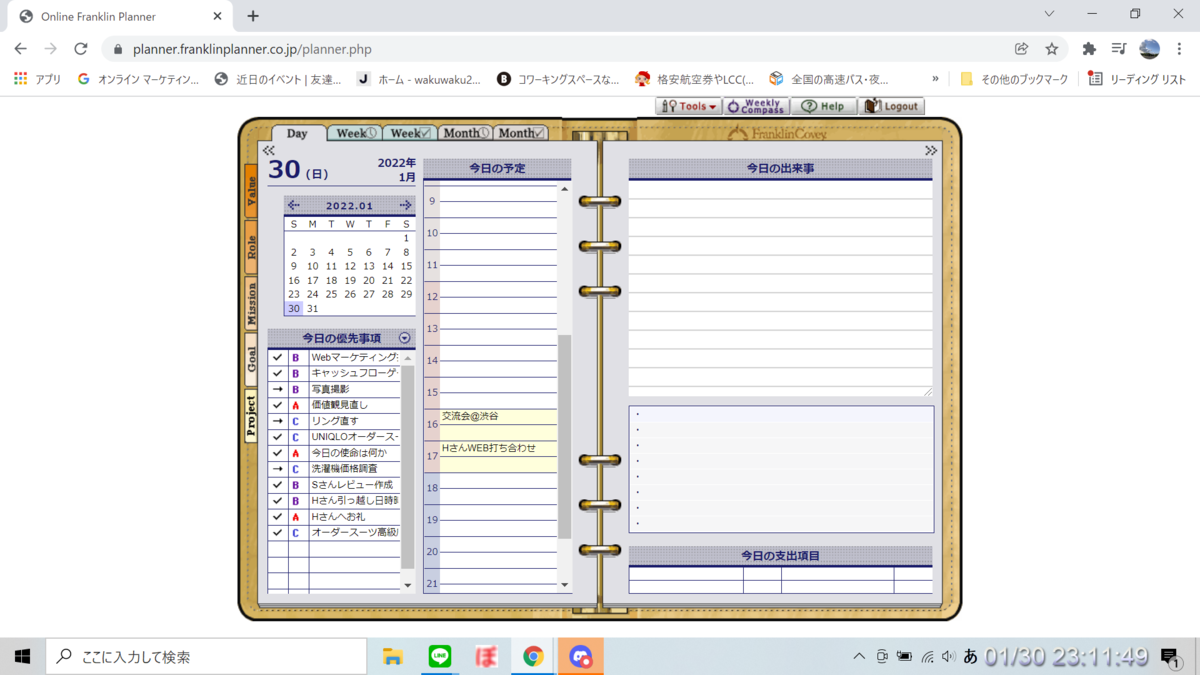Open Chrome extensions puzzle icon
This screenshot has height=675, width=1200.
point(1089,49)
